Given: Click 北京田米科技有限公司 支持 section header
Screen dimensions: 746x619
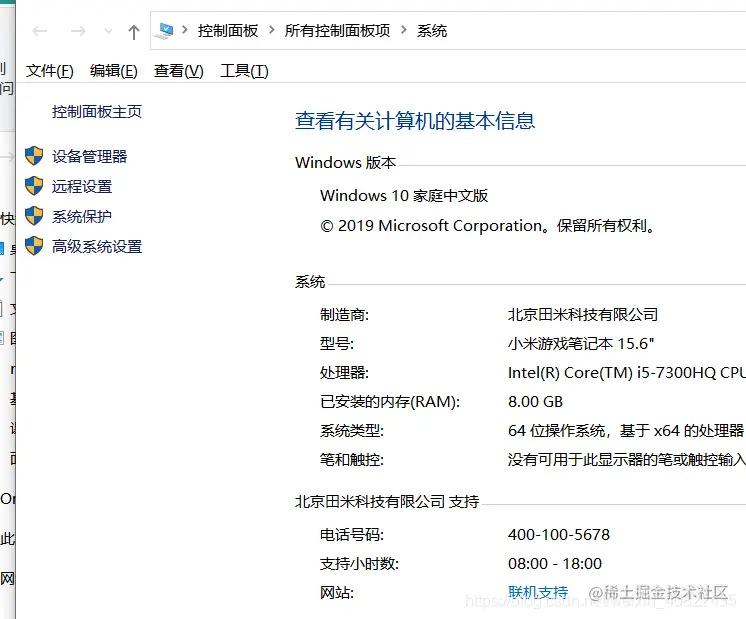Looking at the screenshot, I should 387,501.
